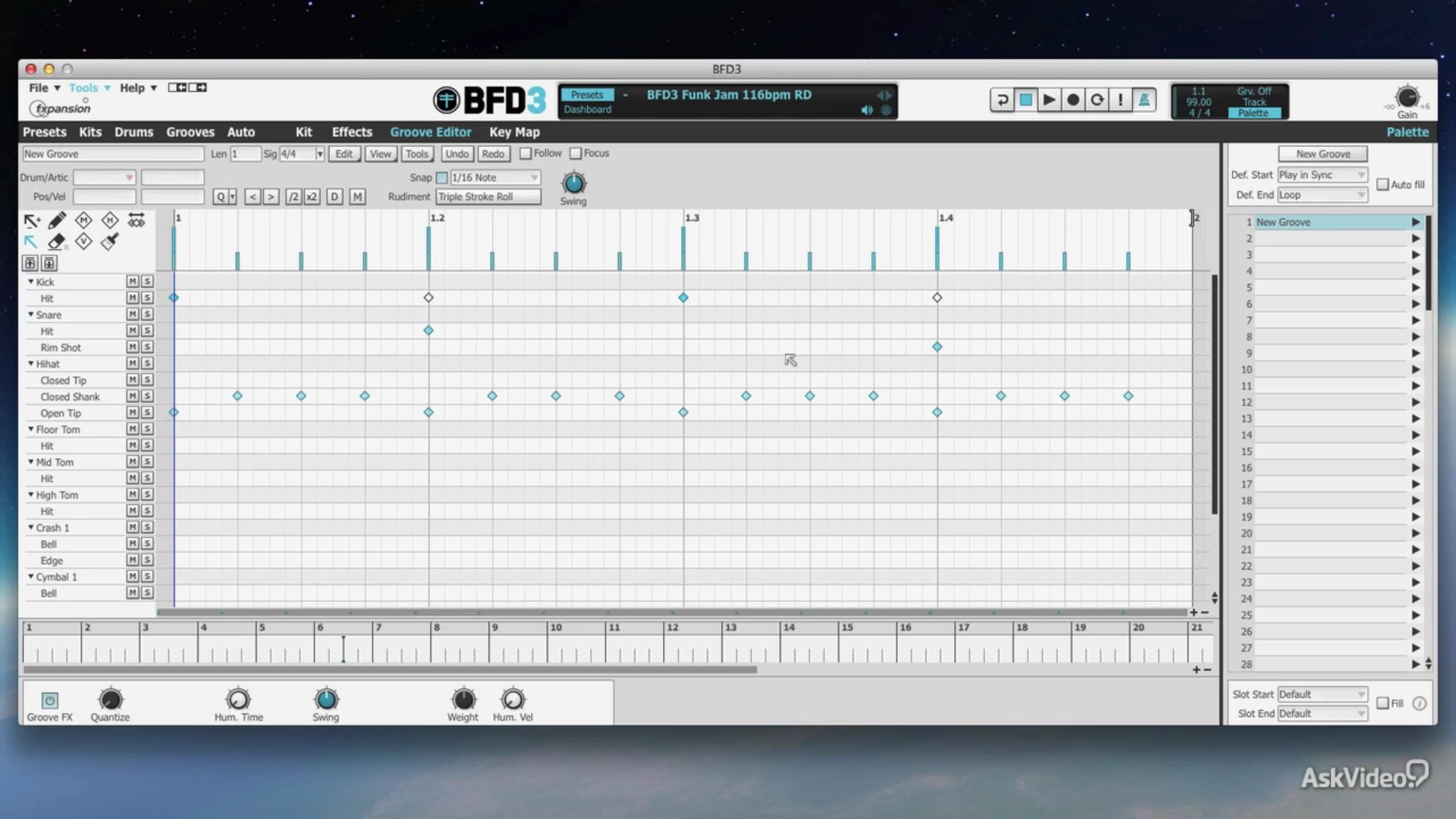The height and width of the screenshot is (819, 1456).
Task: Select the pencil draw tool
Action: (x=57, y=221)
